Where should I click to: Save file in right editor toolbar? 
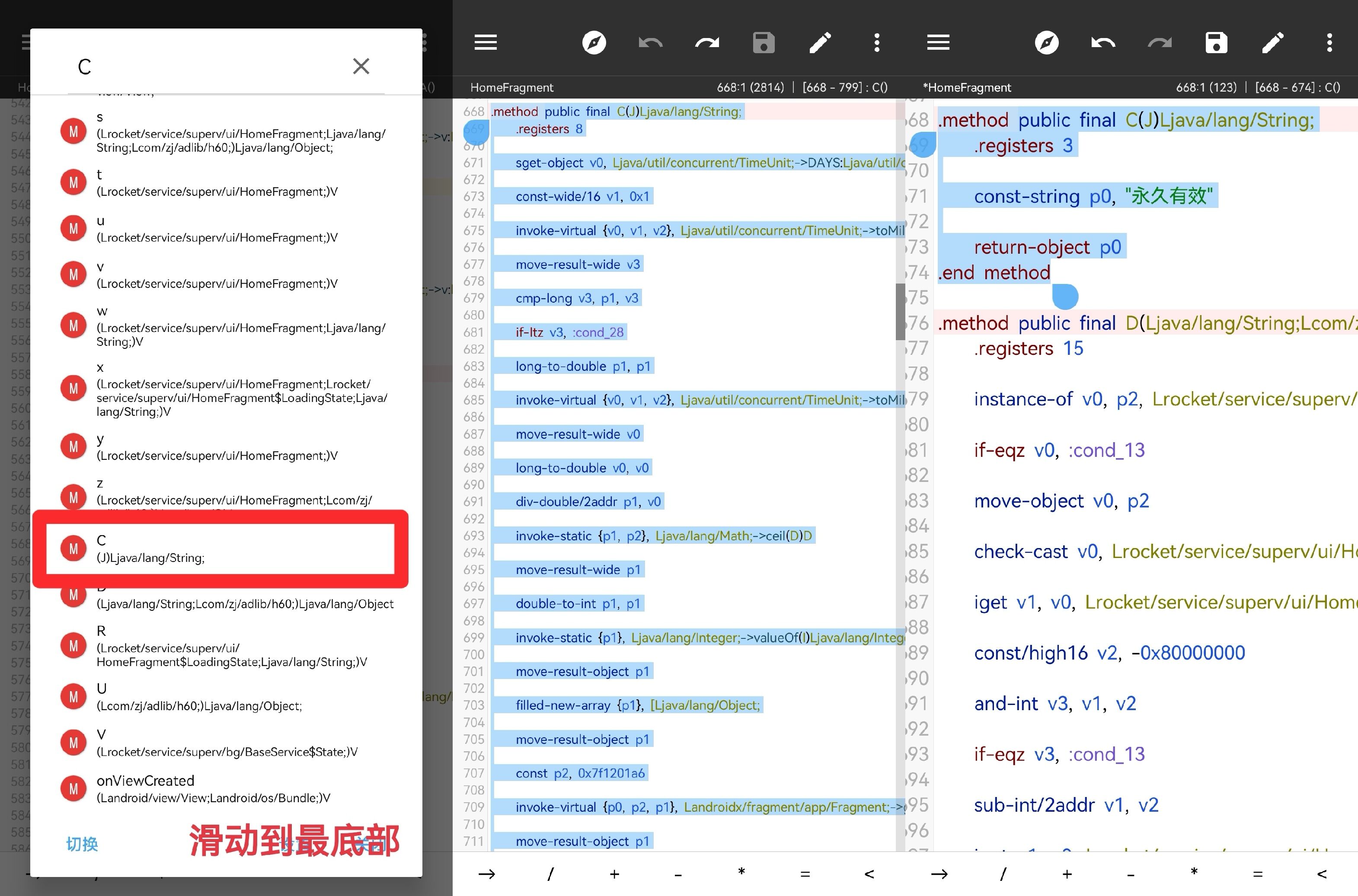(1216, 42)
